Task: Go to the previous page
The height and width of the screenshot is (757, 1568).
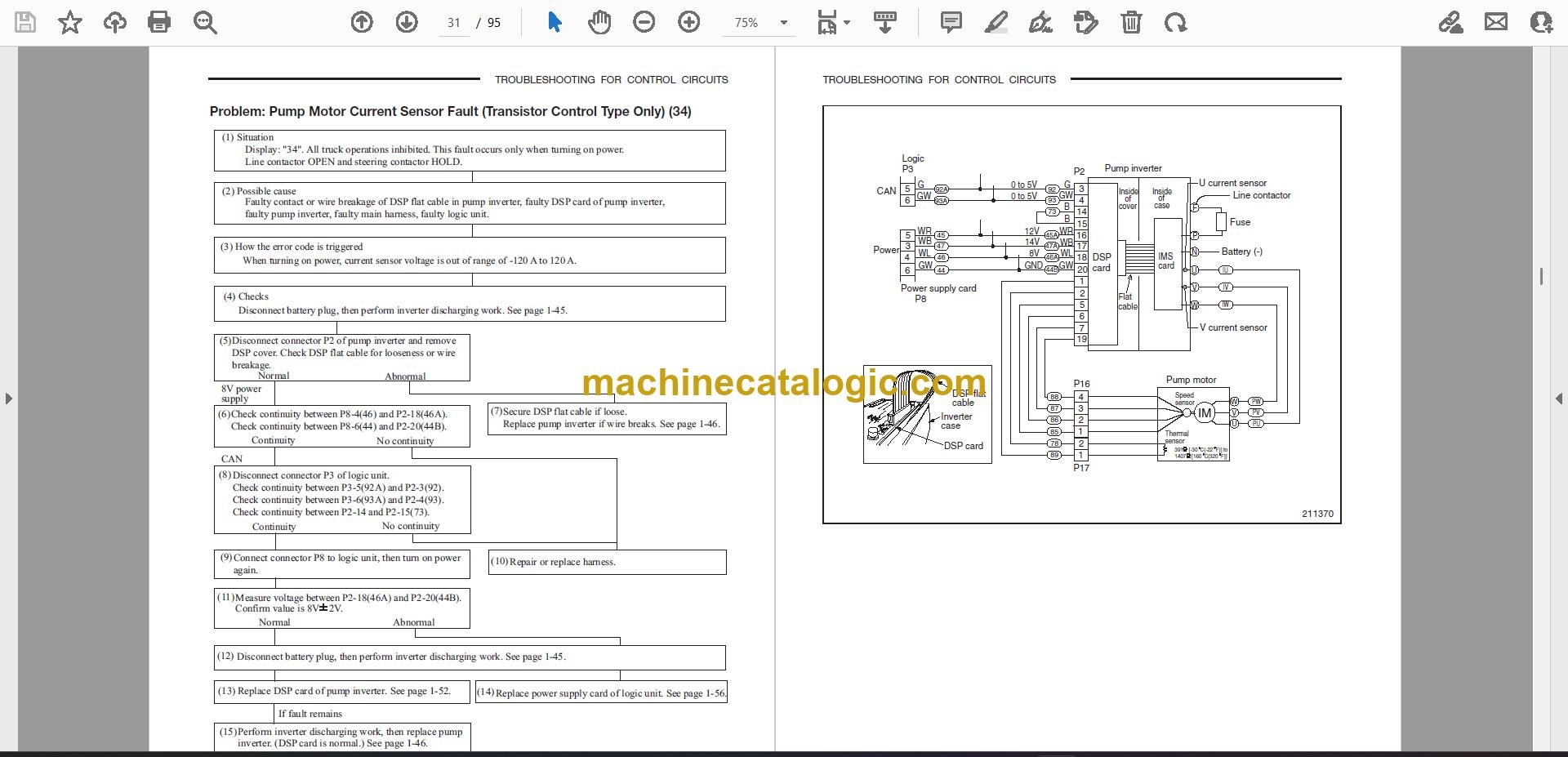Action: click(x=362, y=22)
